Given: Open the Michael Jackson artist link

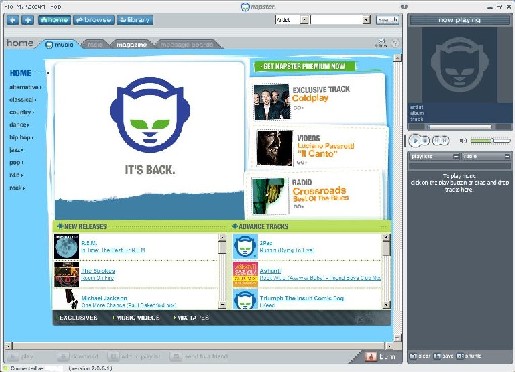Looking at the screenshot, I should [104, 298].
